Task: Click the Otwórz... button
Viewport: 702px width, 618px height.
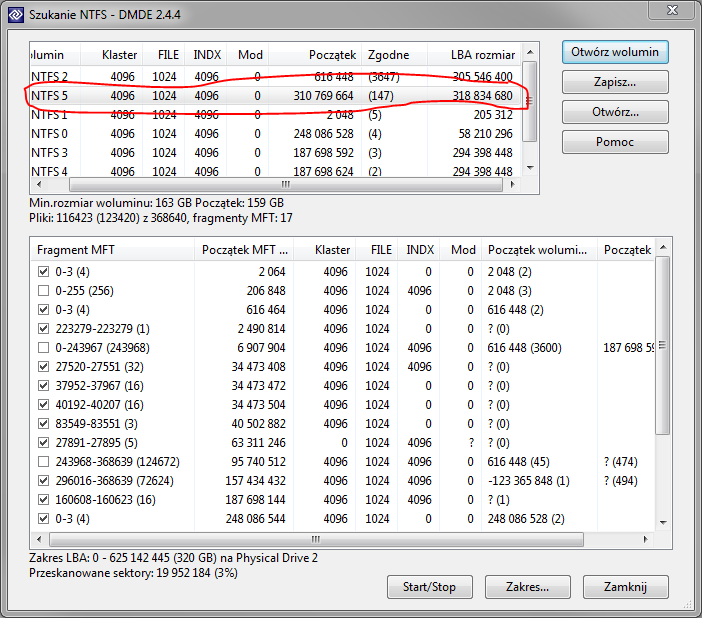Action: click(x=615, y=112)
